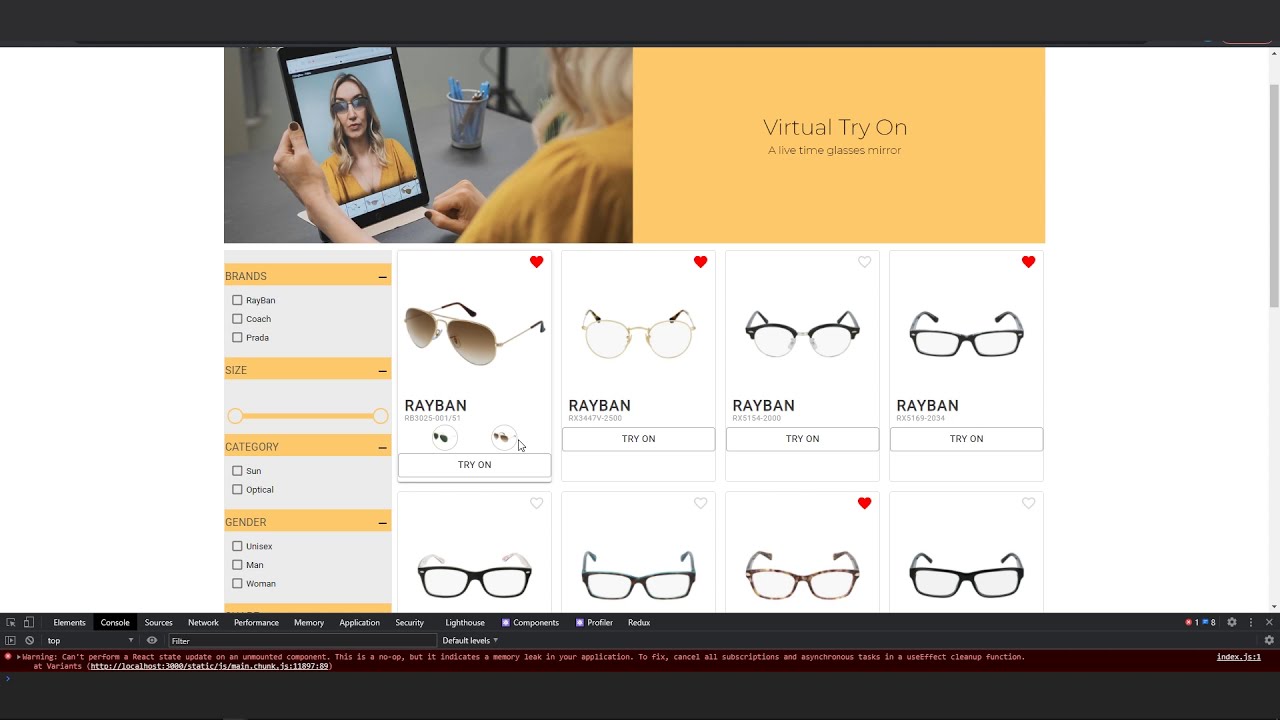Check the RayBan brand checkbox

pyautogui.click(x=237, y=300)
